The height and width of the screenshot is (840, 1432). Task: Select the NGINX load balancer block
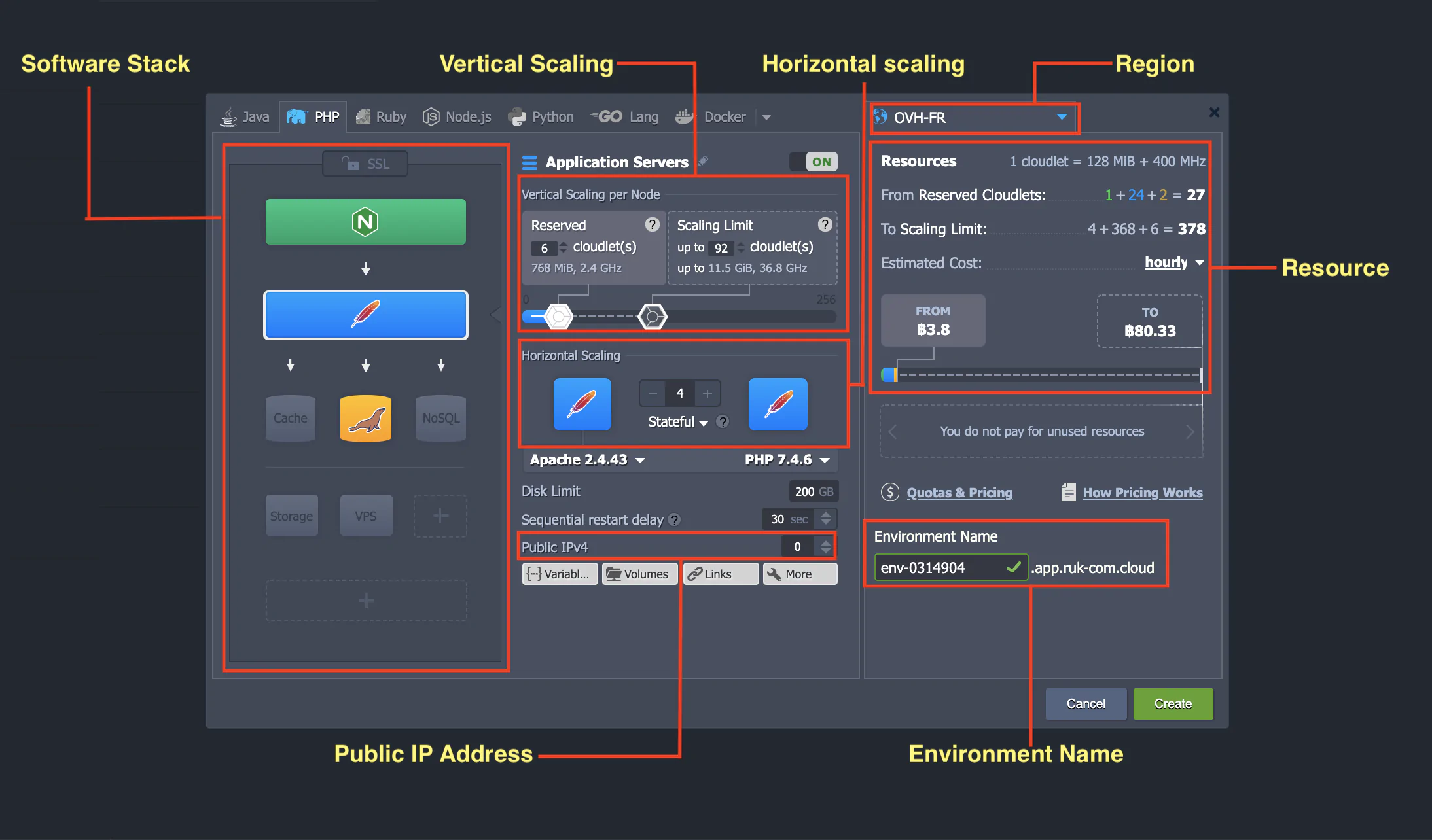[366, 222]
